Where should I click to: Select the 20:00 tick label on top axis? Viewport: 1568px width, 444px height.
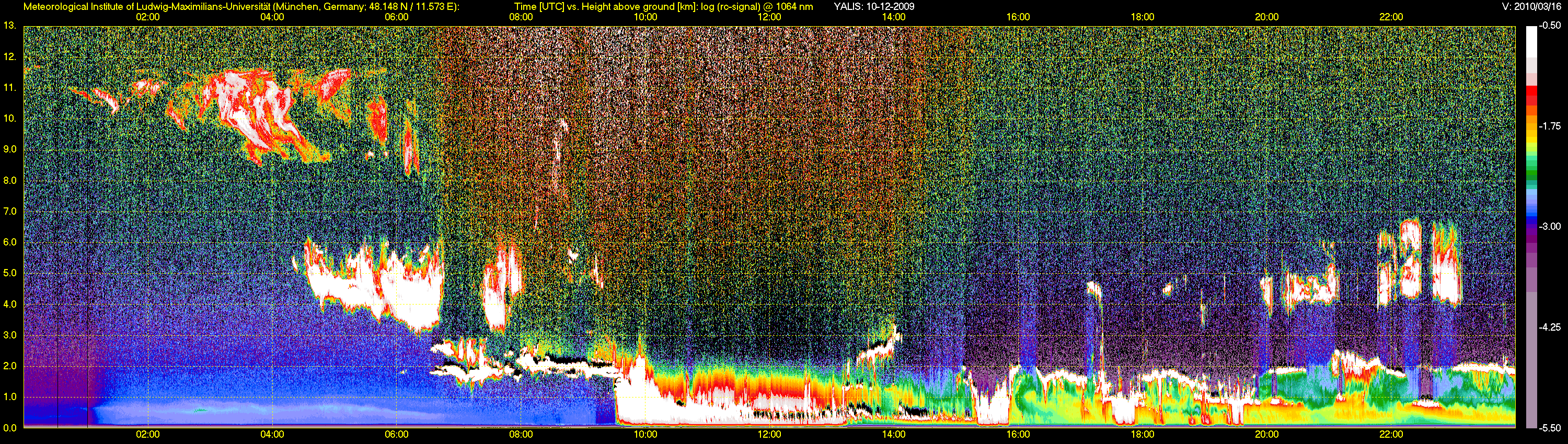(1267, 17)
